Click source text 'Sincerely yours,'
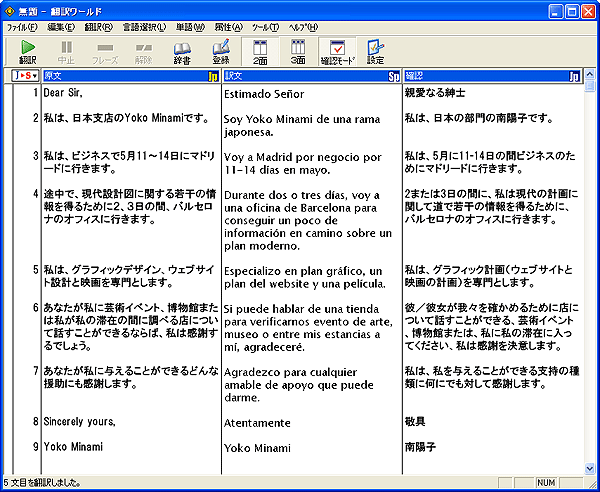 79,422
